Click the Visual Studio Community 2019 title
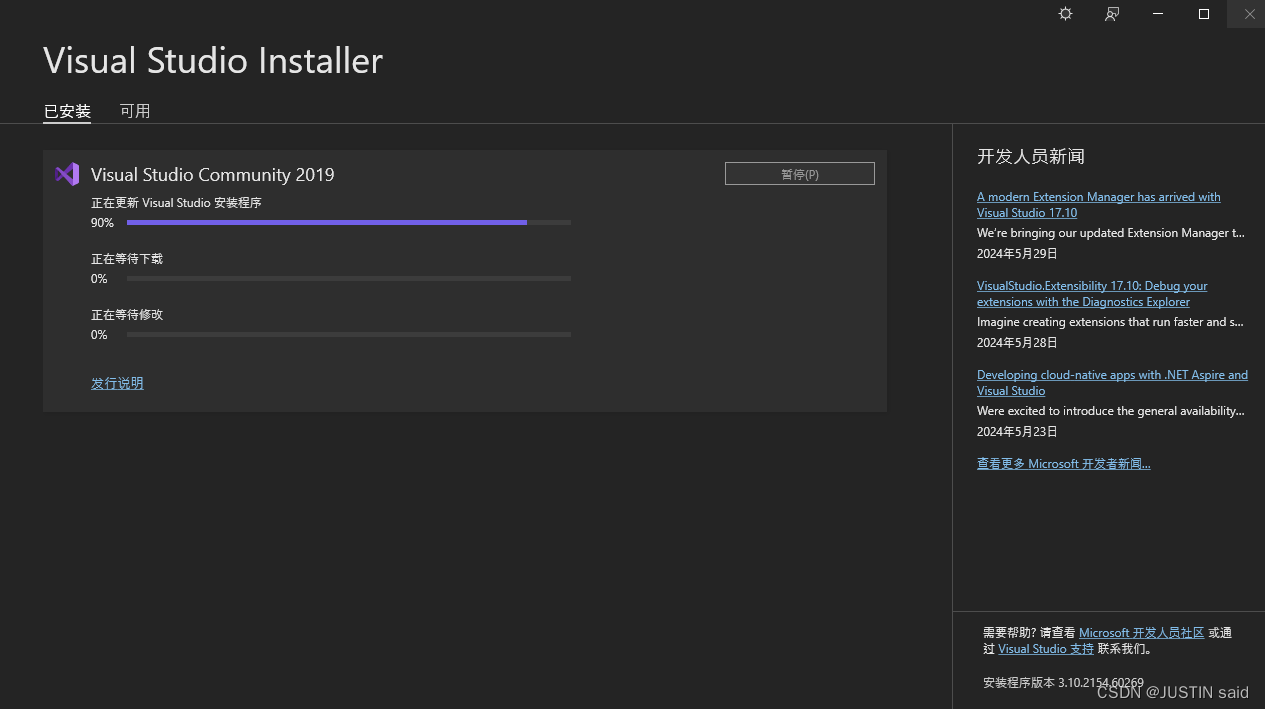 click(213, 175)
